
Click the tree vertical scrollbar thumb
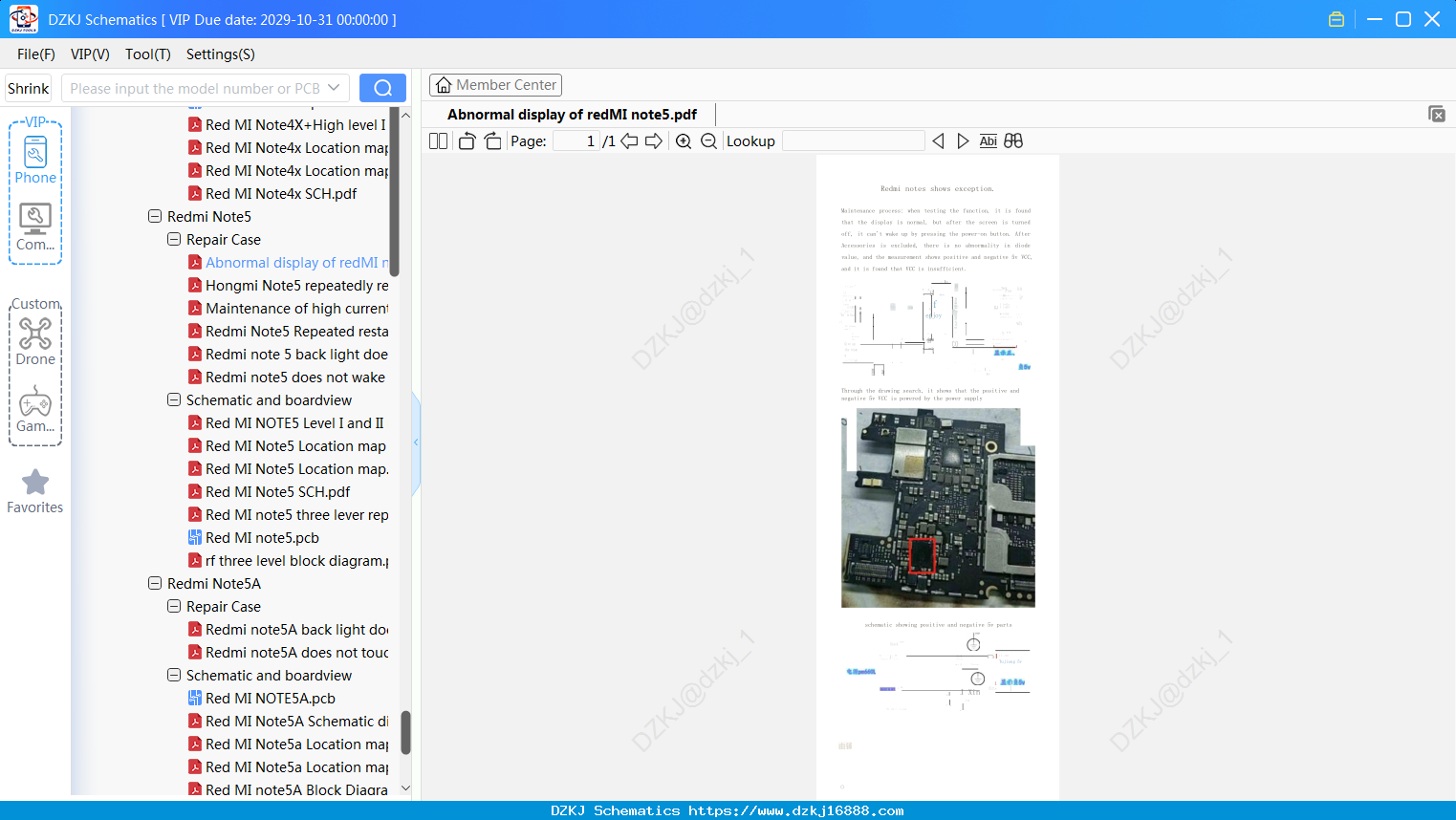(x=405, y=732)
